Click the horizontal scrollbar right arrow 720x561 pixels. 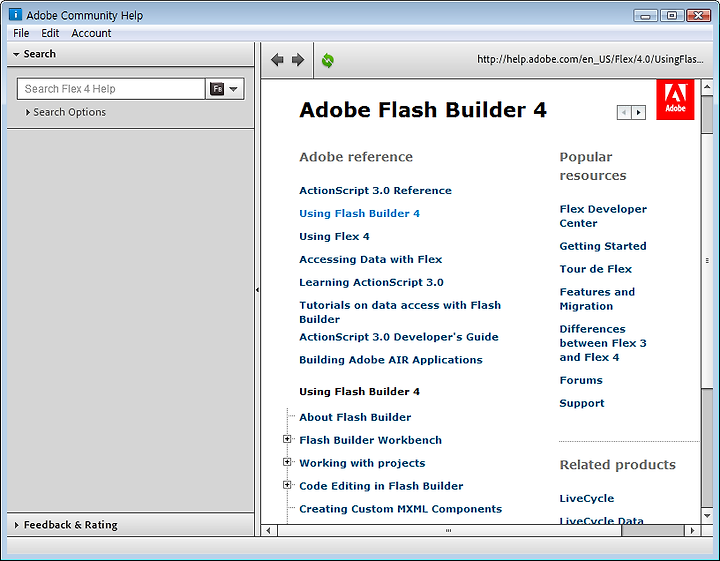(x=692, y=531)
